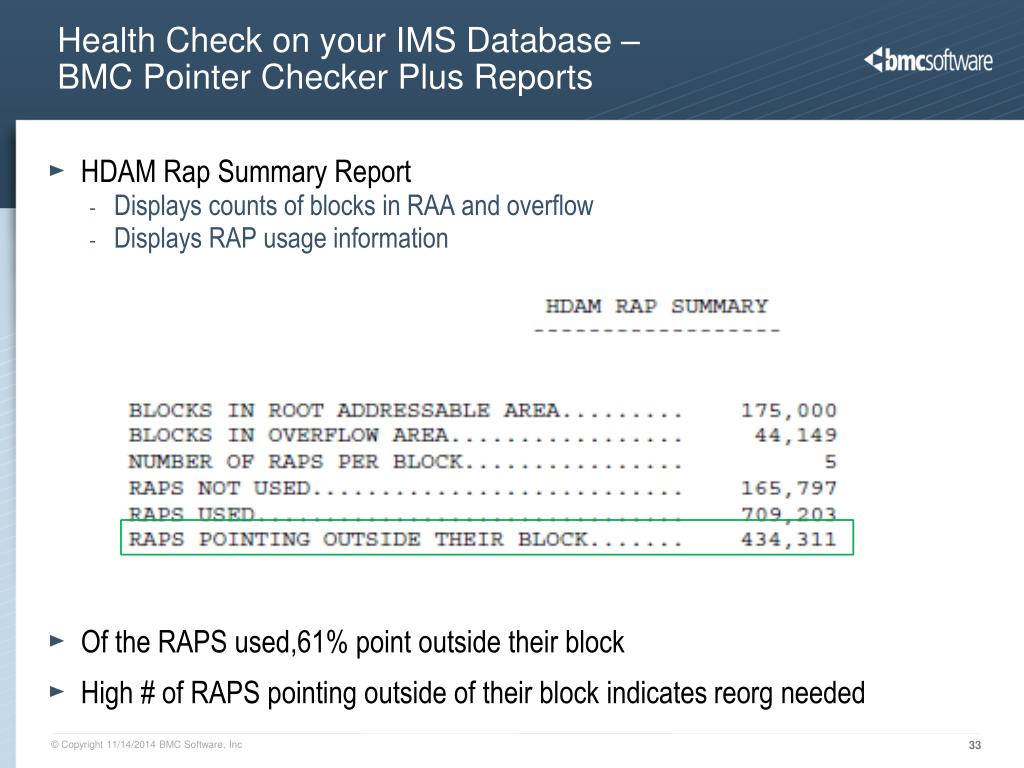Click the 'RAPS USED' row label
The height and width of the screenshot is (768, 1024).
click(191, 513)
